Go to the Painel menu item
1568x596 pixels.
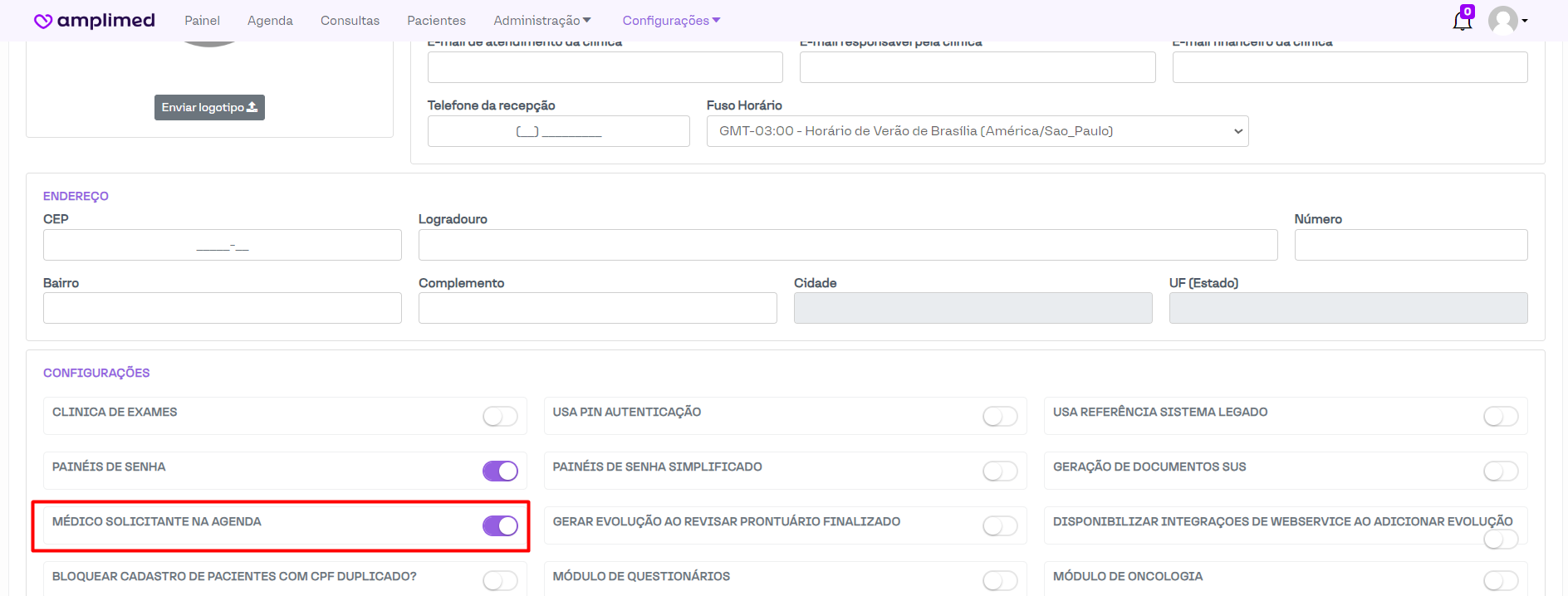coord(202,21)
